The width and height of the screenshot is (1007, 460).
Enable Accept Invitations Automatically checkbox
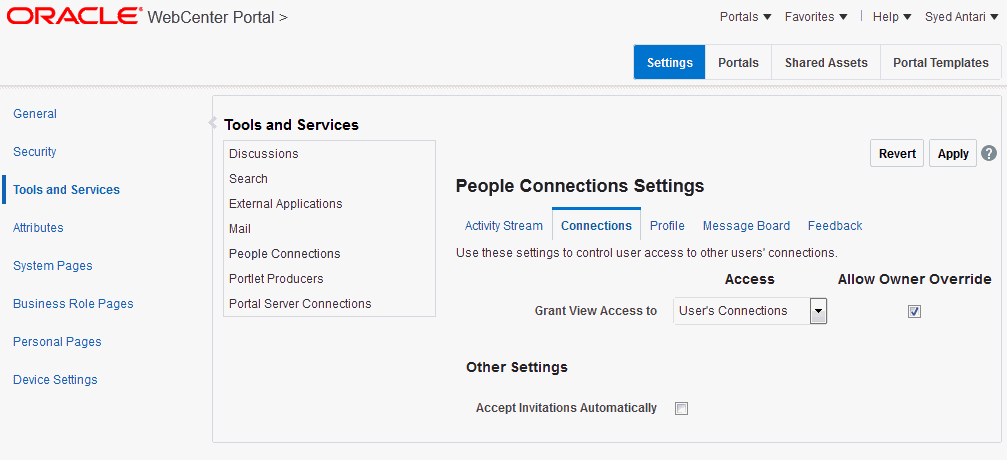[x=681, y=409]
